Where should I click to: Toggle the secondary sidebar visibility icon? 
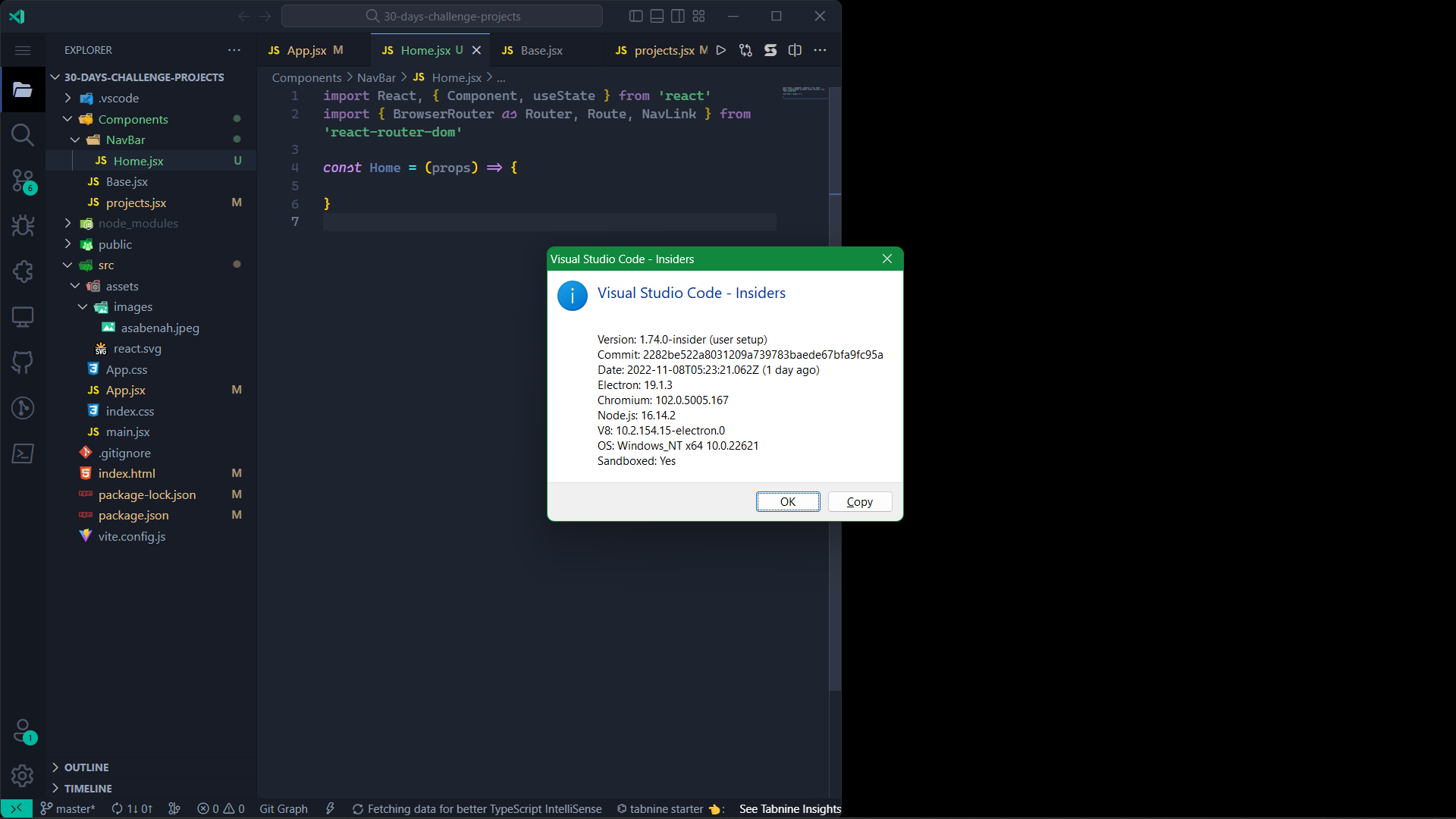pos(677,16)
